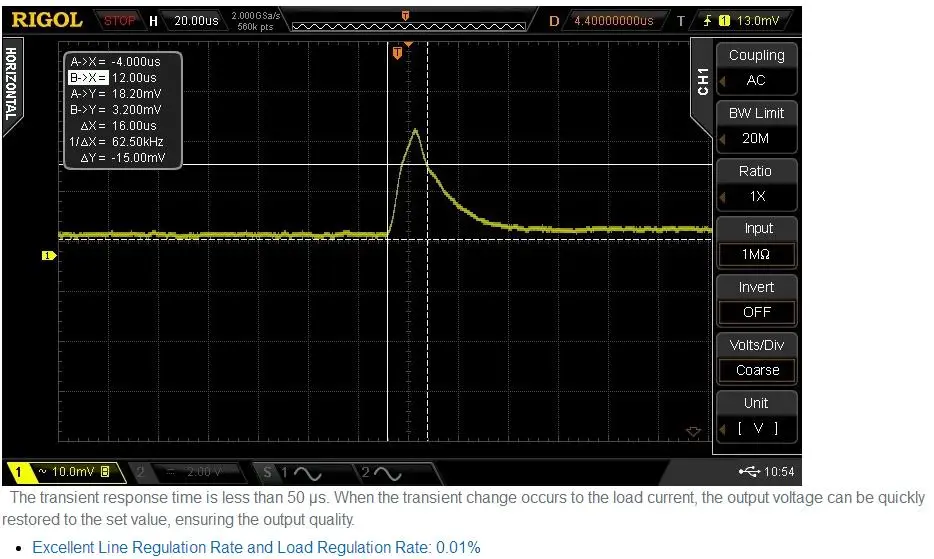Toggle the Invert OFF setting
Image resolution: width=934 pixels, height=559 pixels.
pos(756,300)
